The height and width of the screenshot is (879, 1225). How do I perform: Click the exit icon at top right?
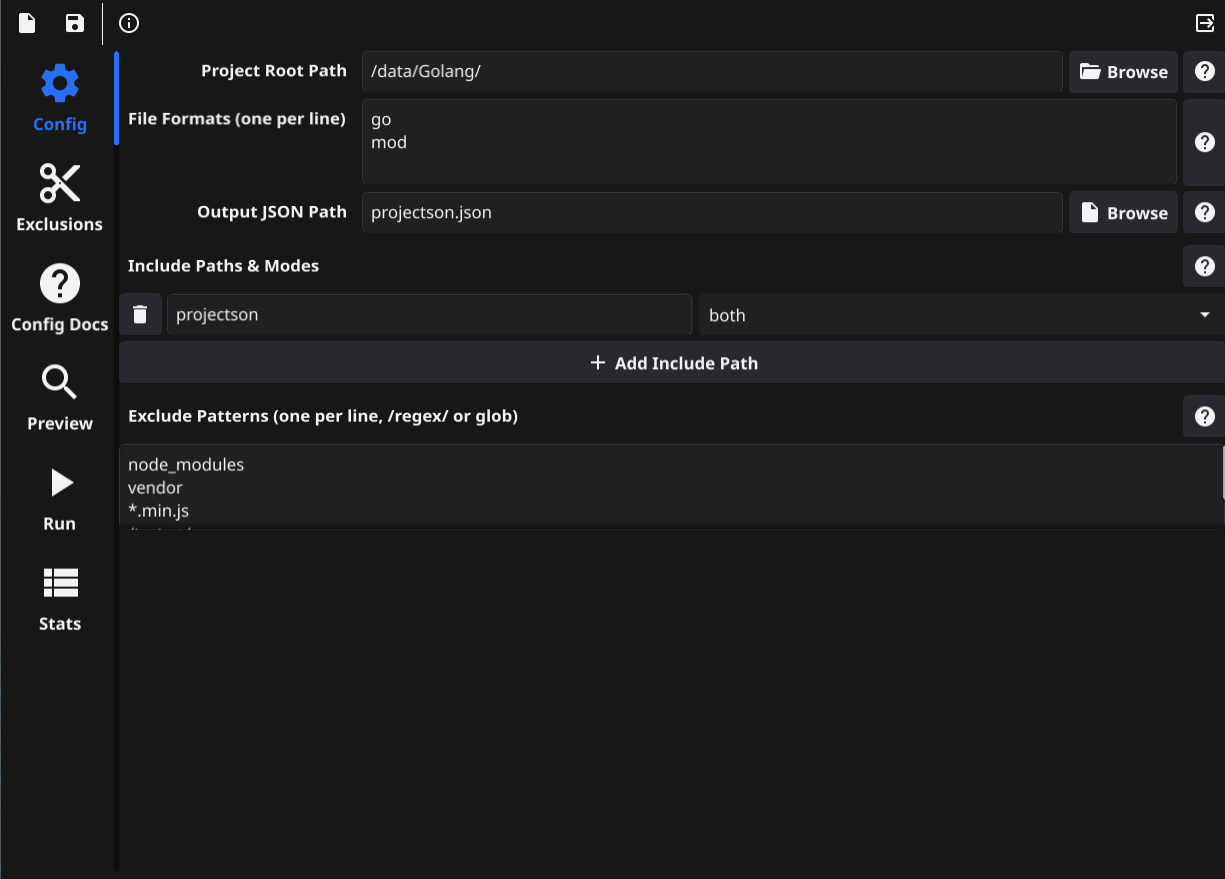[1204, 23]
